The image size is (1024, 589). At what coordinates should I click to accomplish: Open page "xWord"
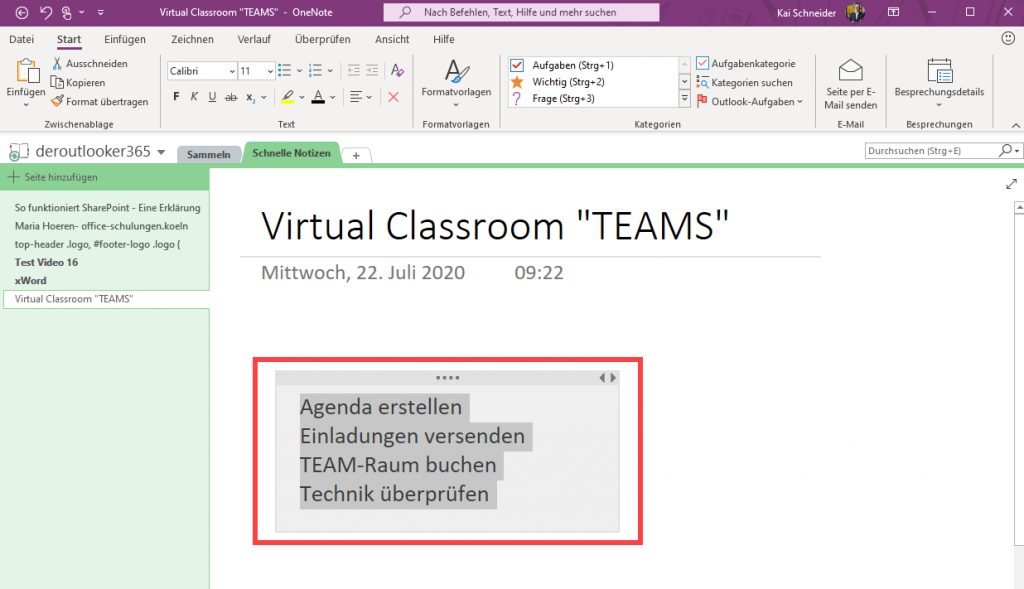(31, 280)
